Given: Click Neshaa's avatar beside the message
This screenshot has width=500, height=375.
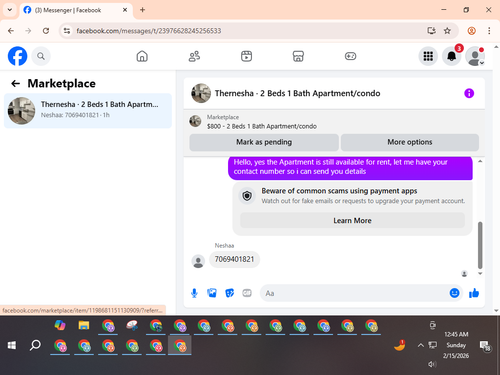Looking at the screenshot, I should point(198,261).
